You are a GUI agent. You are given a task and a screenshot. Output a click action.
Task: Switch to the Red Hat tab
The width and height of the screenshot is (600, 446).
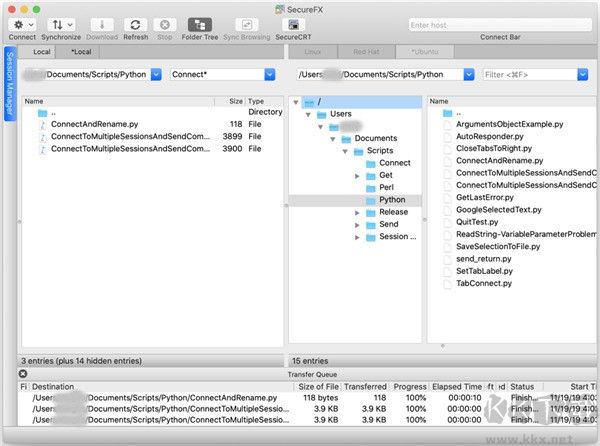[365, 51]
